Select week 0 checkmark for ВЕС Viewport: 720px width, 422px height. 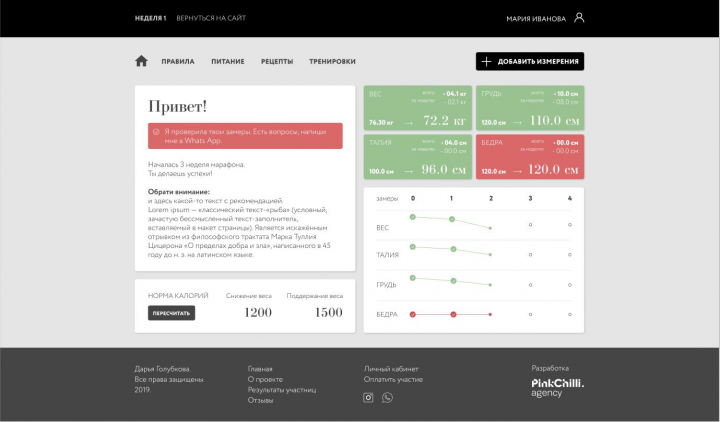[x=412, y=217]
